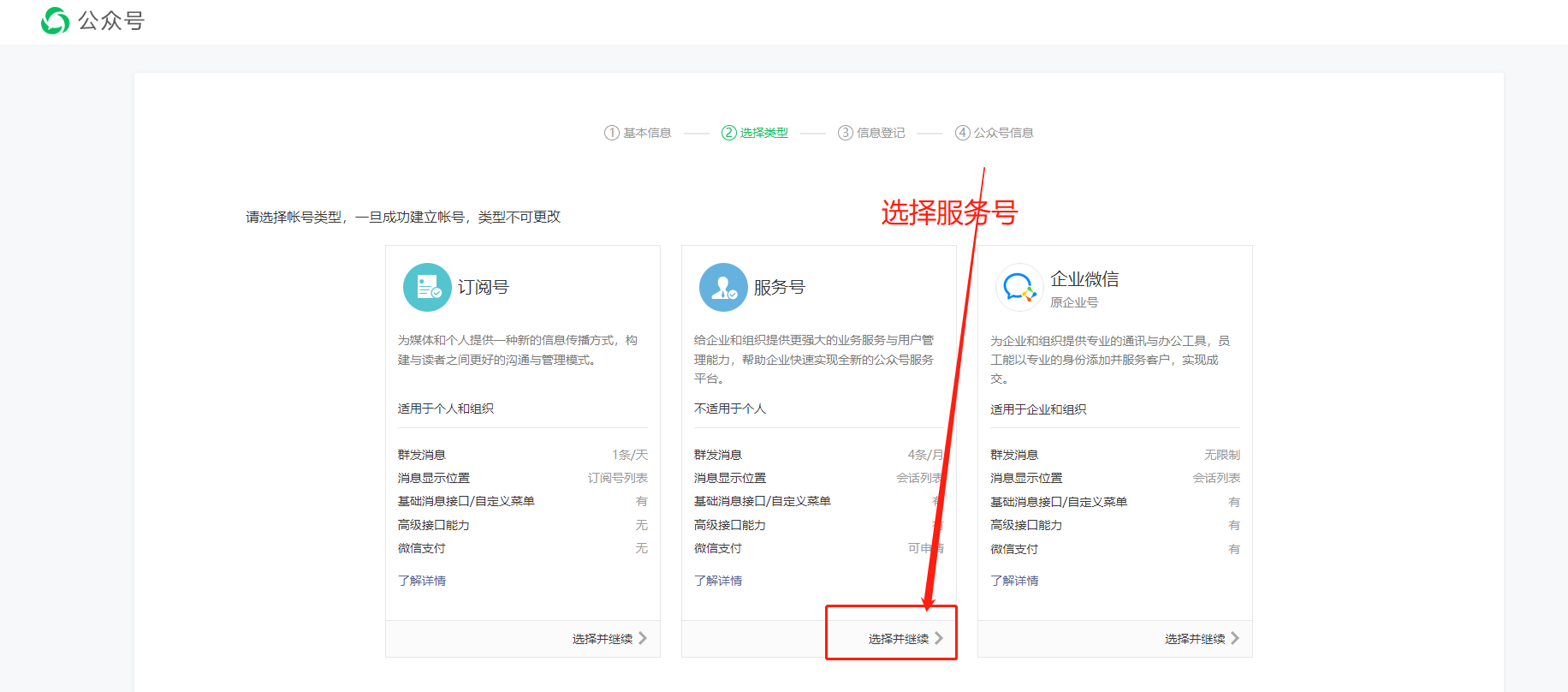Click the 1条/天 value
This screenshot has width=1568, height=692.
(630, 455)
